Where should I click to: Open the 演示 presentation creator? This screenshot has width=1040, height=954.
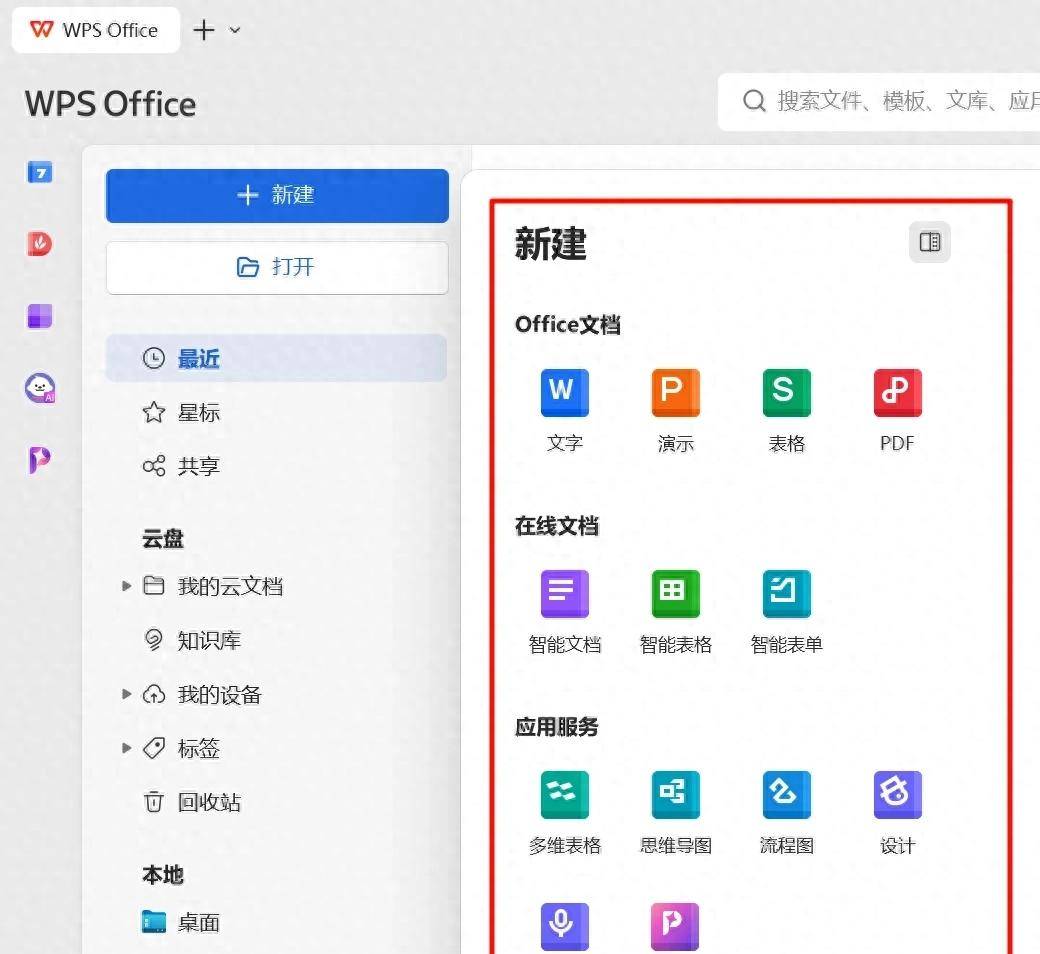click(x=675, y=392)
